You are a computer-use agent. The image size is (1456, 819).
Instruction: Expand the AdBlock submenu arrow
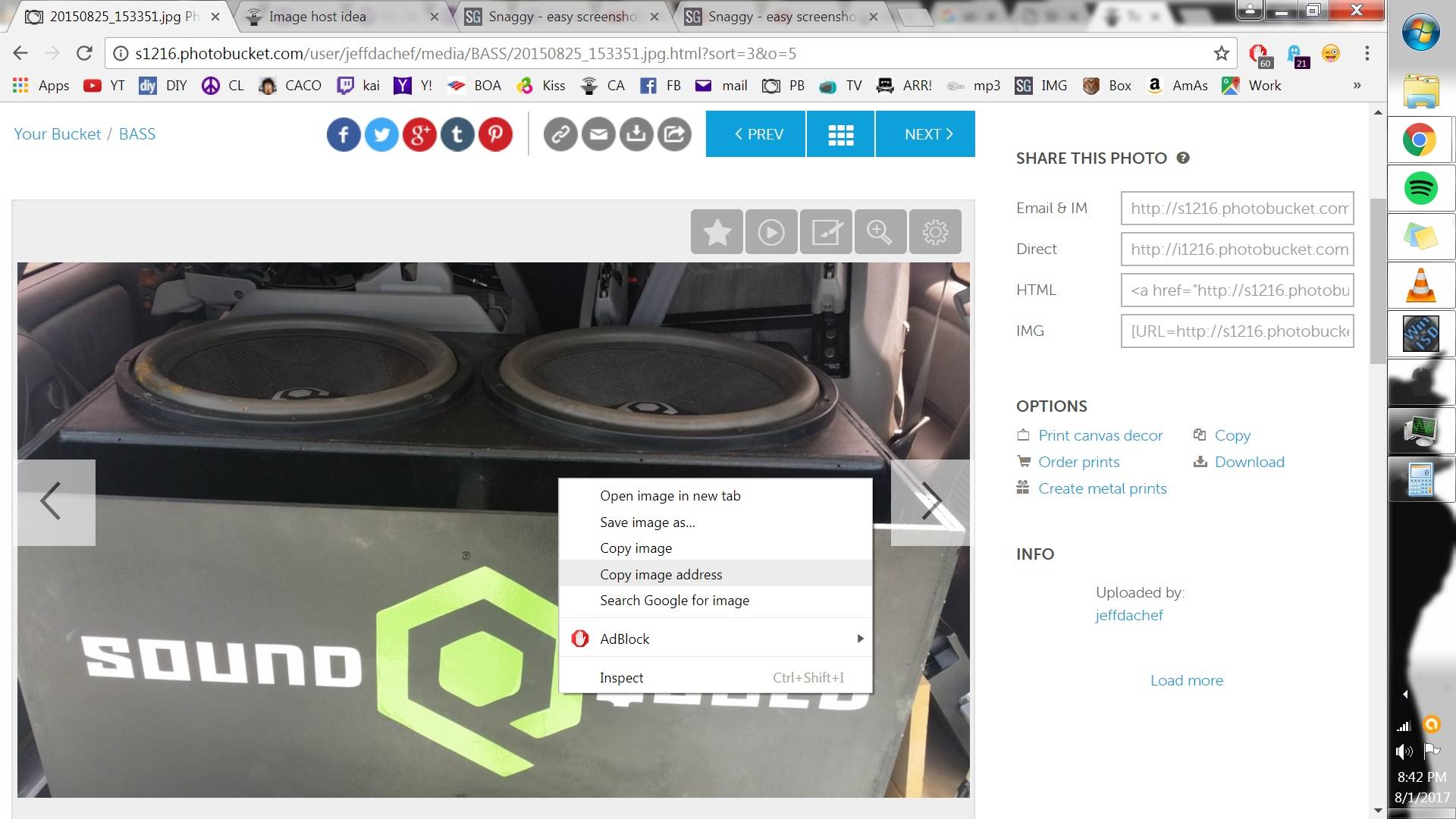pos(860,639)
